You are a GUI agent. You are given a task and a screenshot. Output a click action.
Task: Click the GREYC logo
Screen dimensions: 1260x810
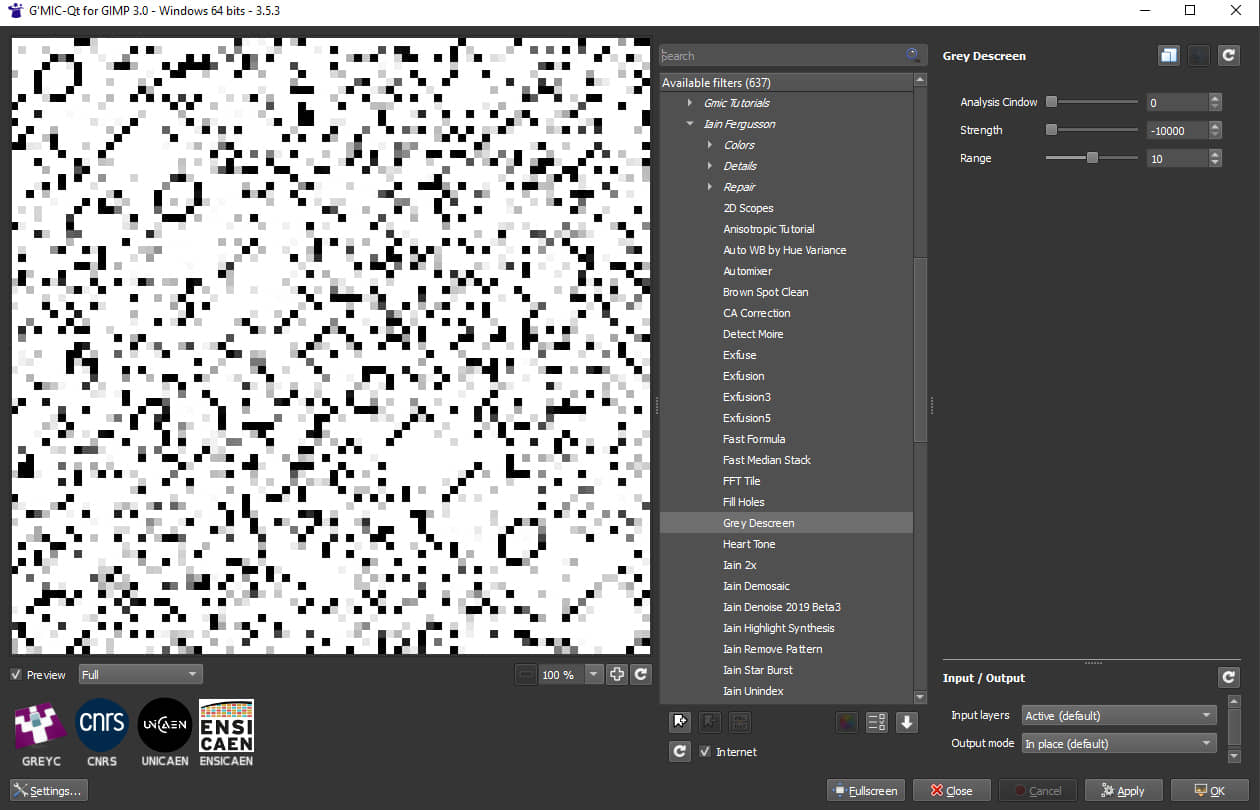click(x=41, y=732)
